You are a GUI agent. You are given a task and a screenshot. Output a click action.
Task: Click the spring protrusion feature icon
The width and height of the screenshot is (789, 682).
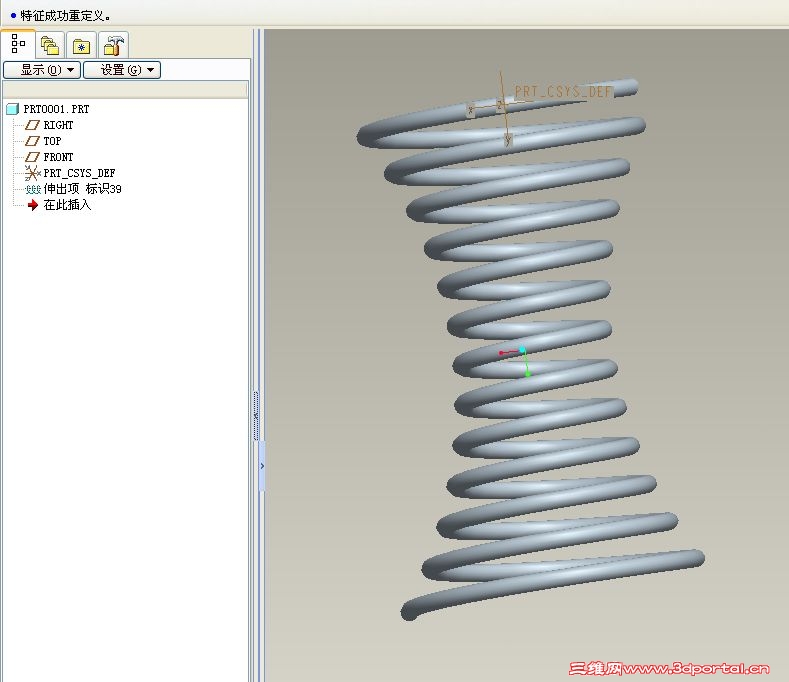coord(33,190)
